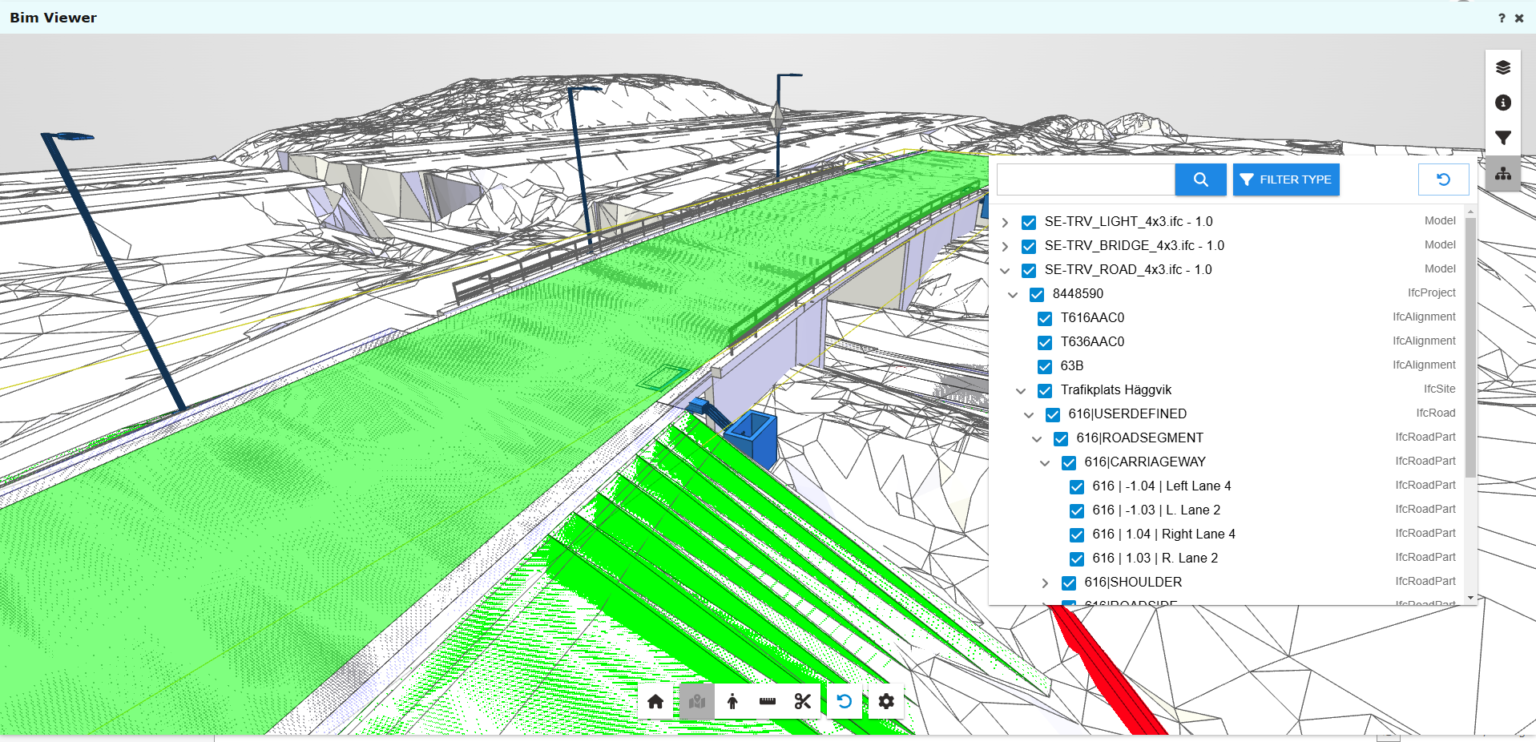
Task: Toggle the Left Lane 4 checkbox
Action: coord(1076,486)
